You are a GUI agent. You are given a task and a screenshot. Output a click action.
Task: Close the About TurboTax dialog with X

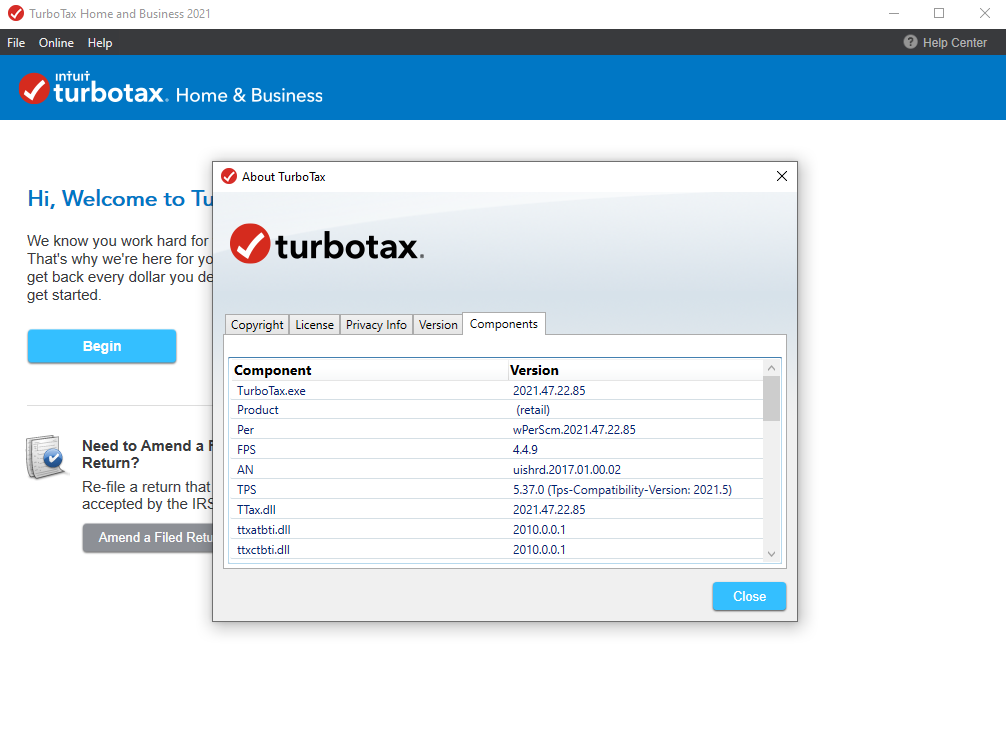pyautogui.click(x=781, y=176)
